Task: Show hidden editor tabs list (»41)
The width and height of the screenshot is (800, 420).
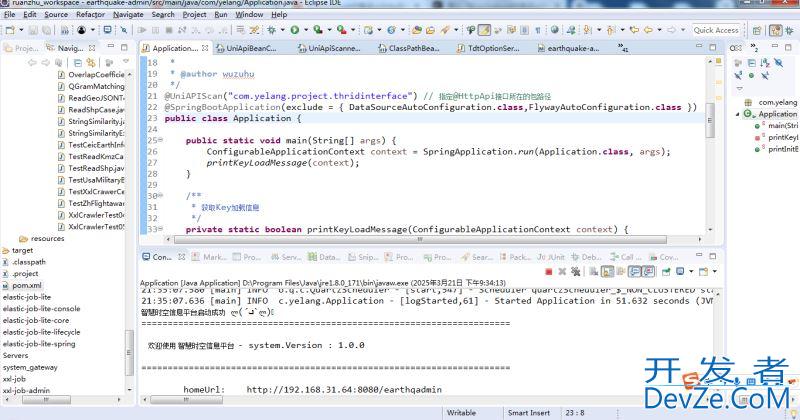Action: pyautogui.click(x=623, y=48)
